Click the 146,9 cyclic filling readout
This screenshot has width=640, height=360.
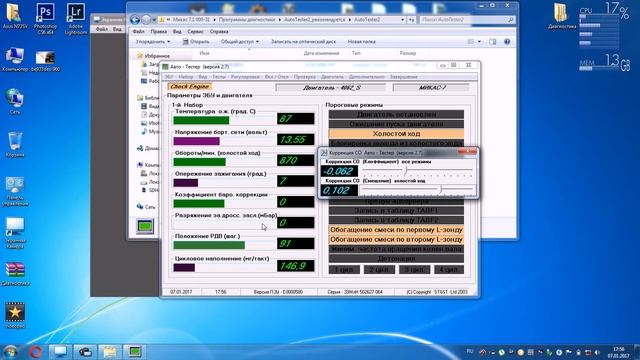coord(296,266)
